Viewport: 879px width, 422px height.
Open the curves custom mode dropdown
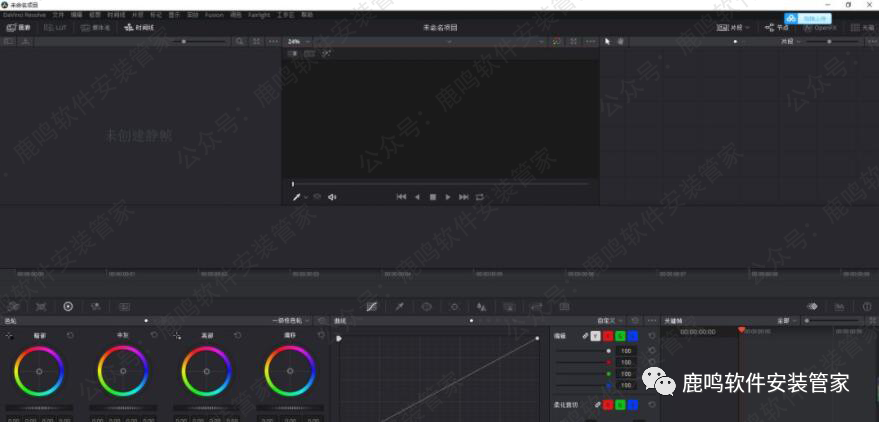tap(603, 321)
